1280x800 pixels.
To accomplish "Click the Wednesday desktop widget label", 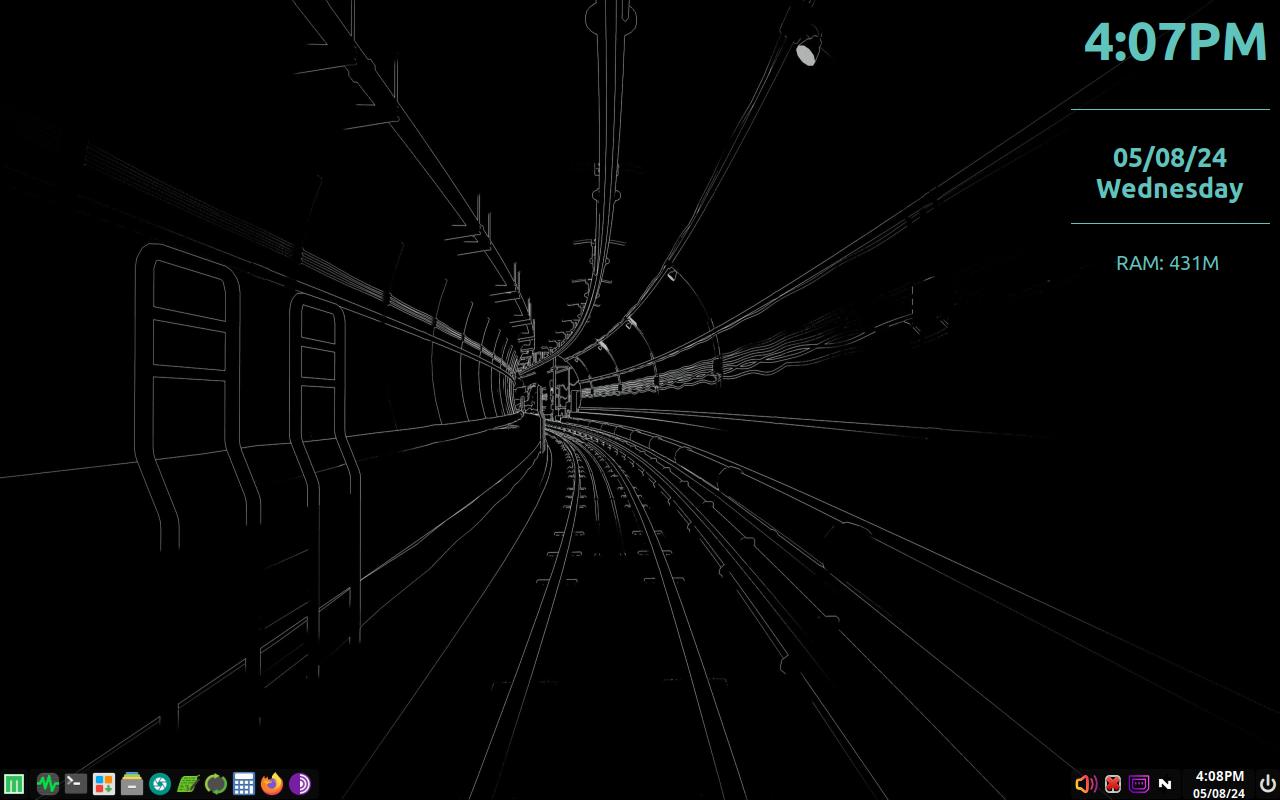I will click(x=1169, y=188).
